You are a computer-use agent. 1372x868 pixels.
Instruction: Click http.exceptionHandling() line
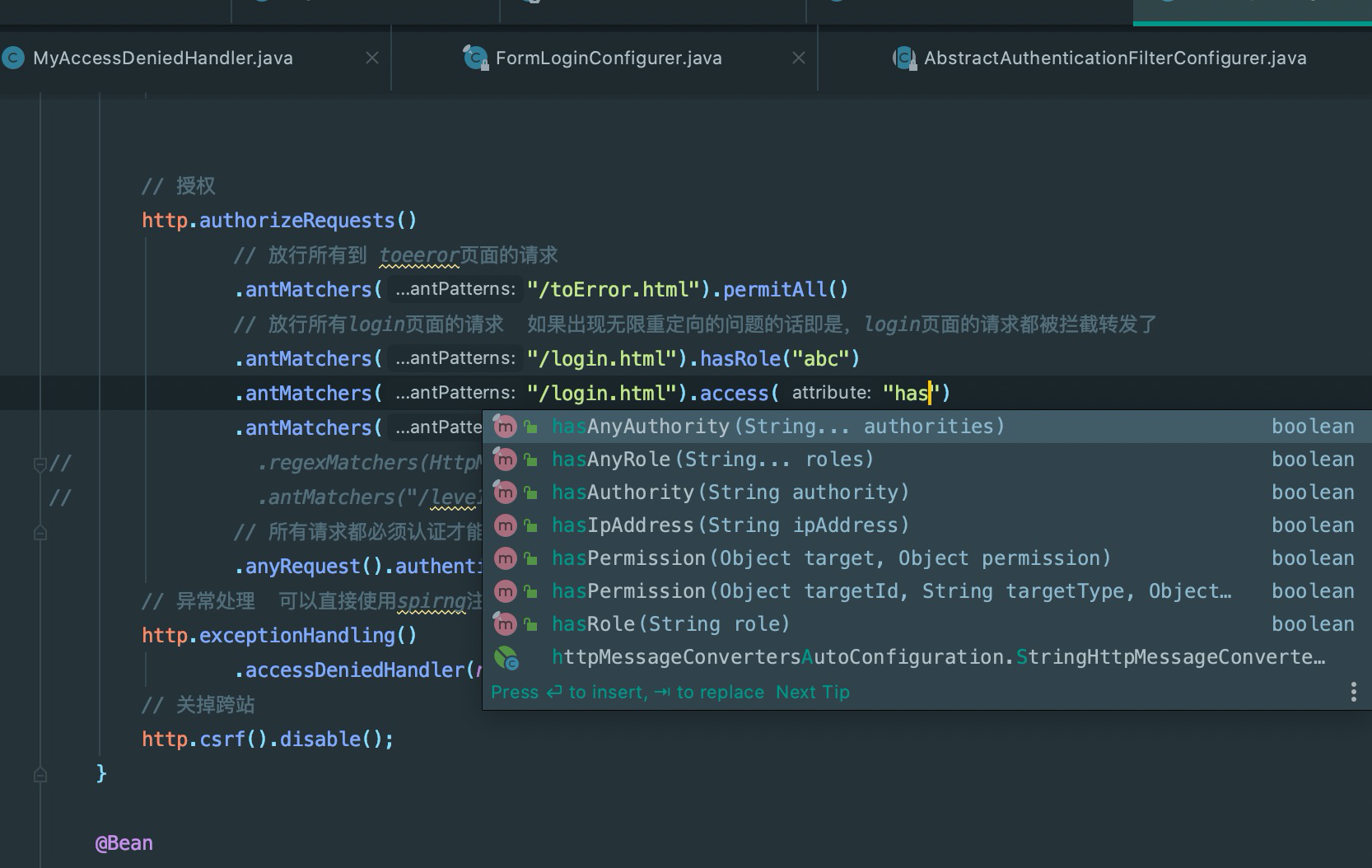[279, 636]
